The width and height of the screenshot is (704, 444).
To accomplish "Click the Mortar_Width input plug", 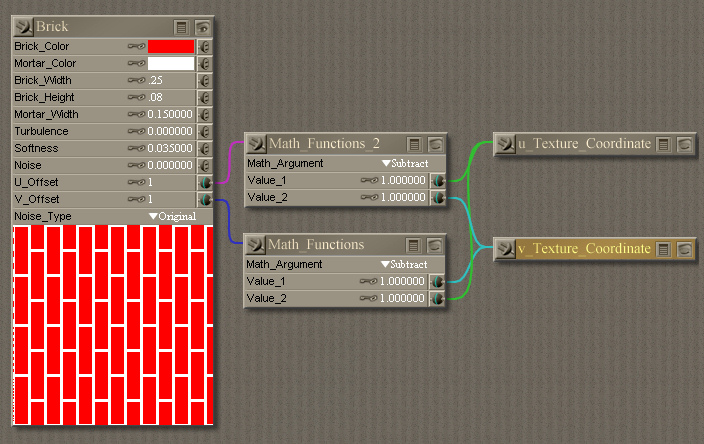I will pyautogui.click(x=204, y=115).
